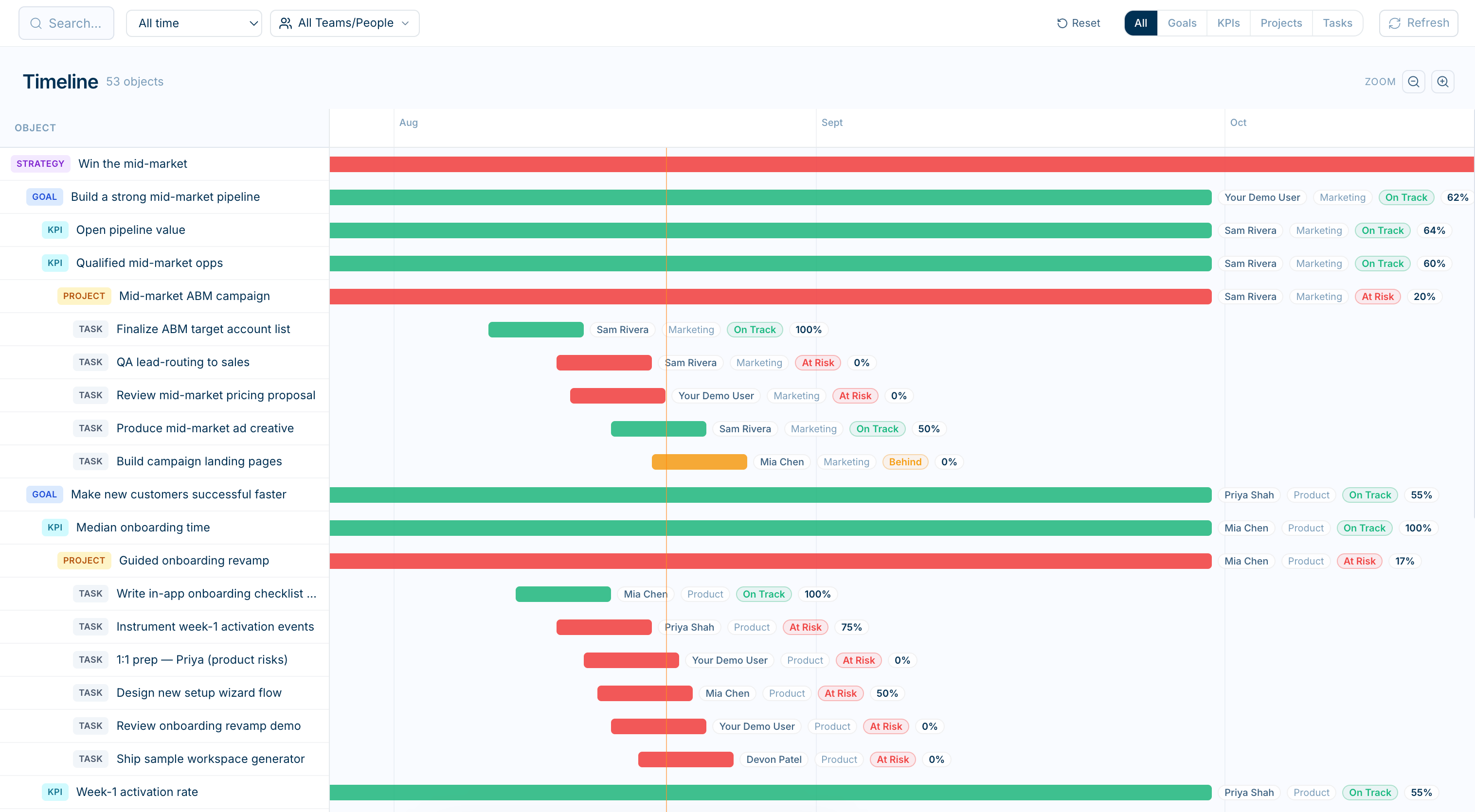Click the Reset circular arrow icon
Screen dimensions: 1475x812
tap(1061, 23)
